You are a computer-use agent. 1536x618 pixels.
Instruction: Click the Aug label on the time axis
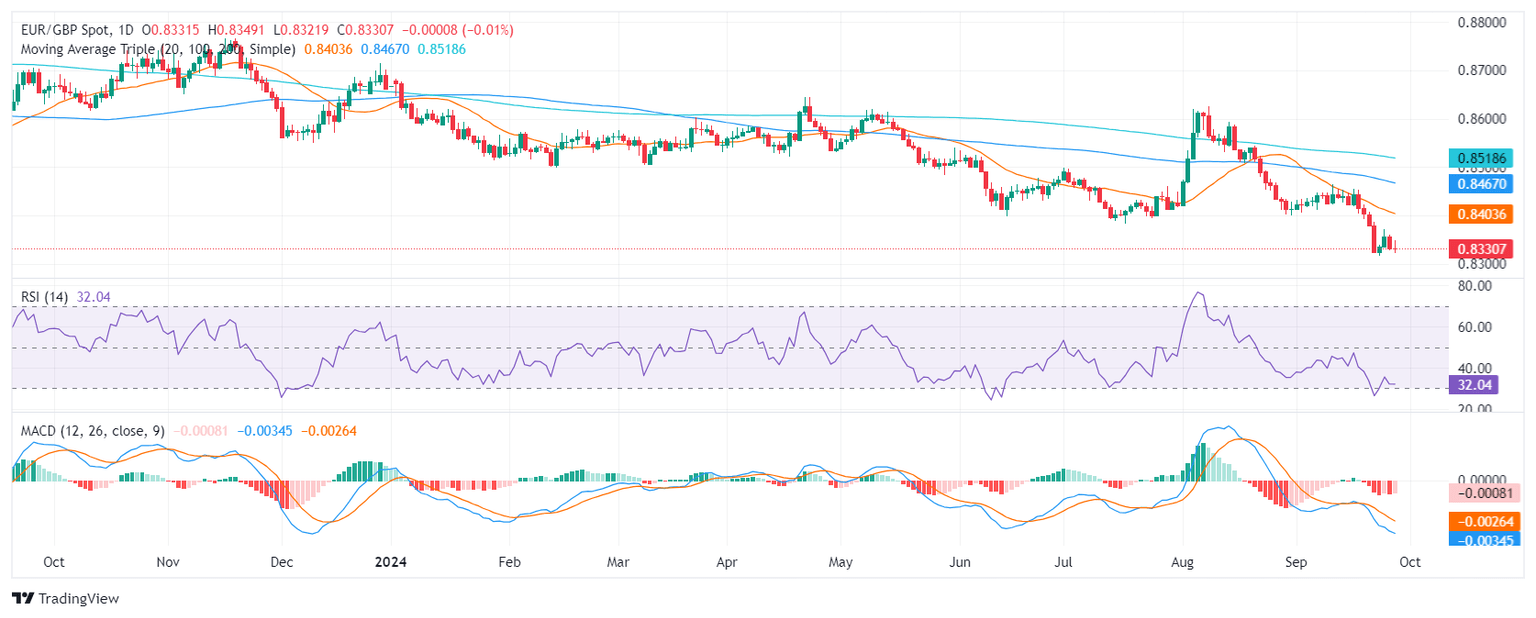click(x=1184, y=562)
